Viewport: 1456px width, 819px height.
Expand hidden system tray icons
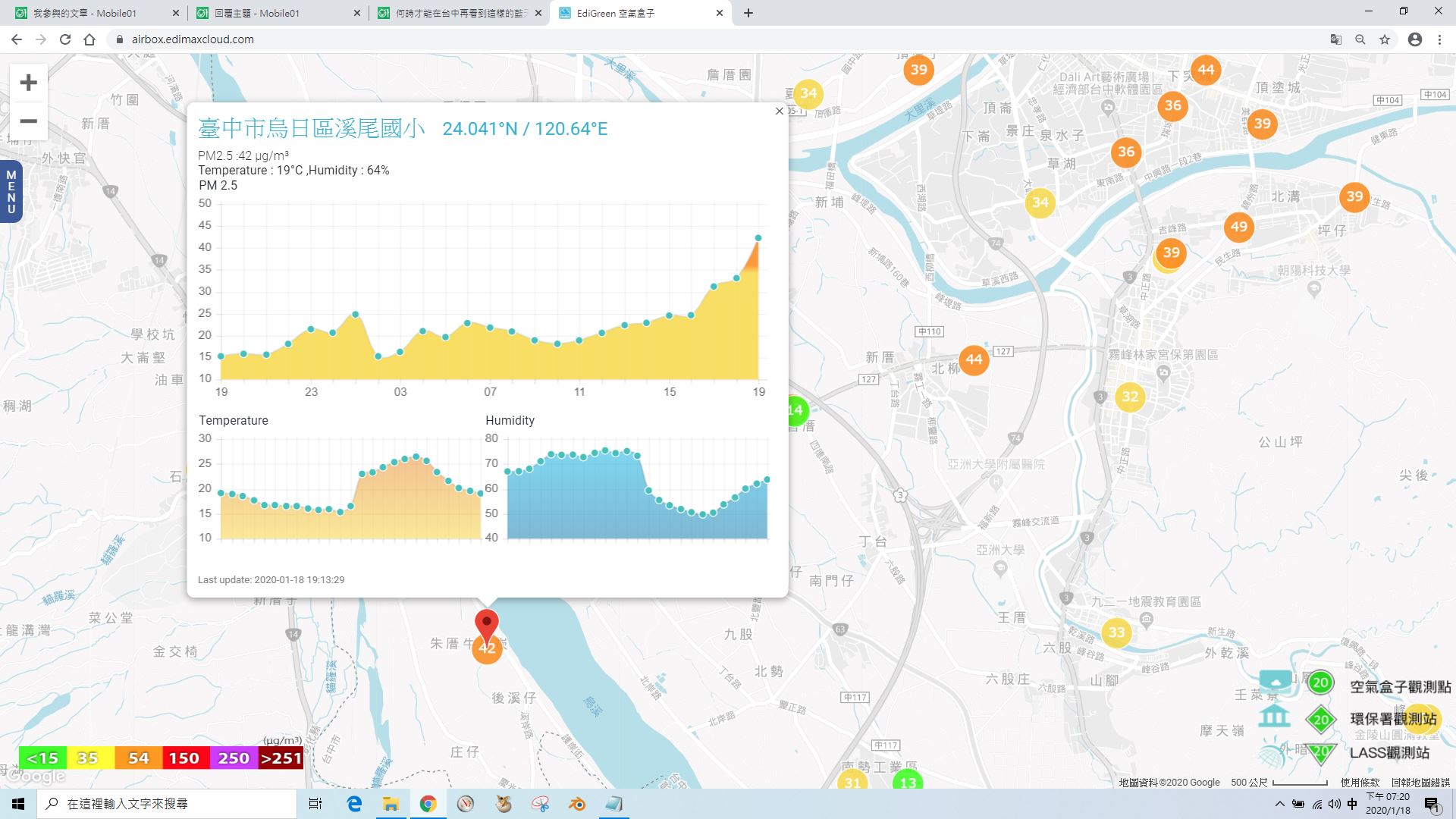pos(1280,804)
